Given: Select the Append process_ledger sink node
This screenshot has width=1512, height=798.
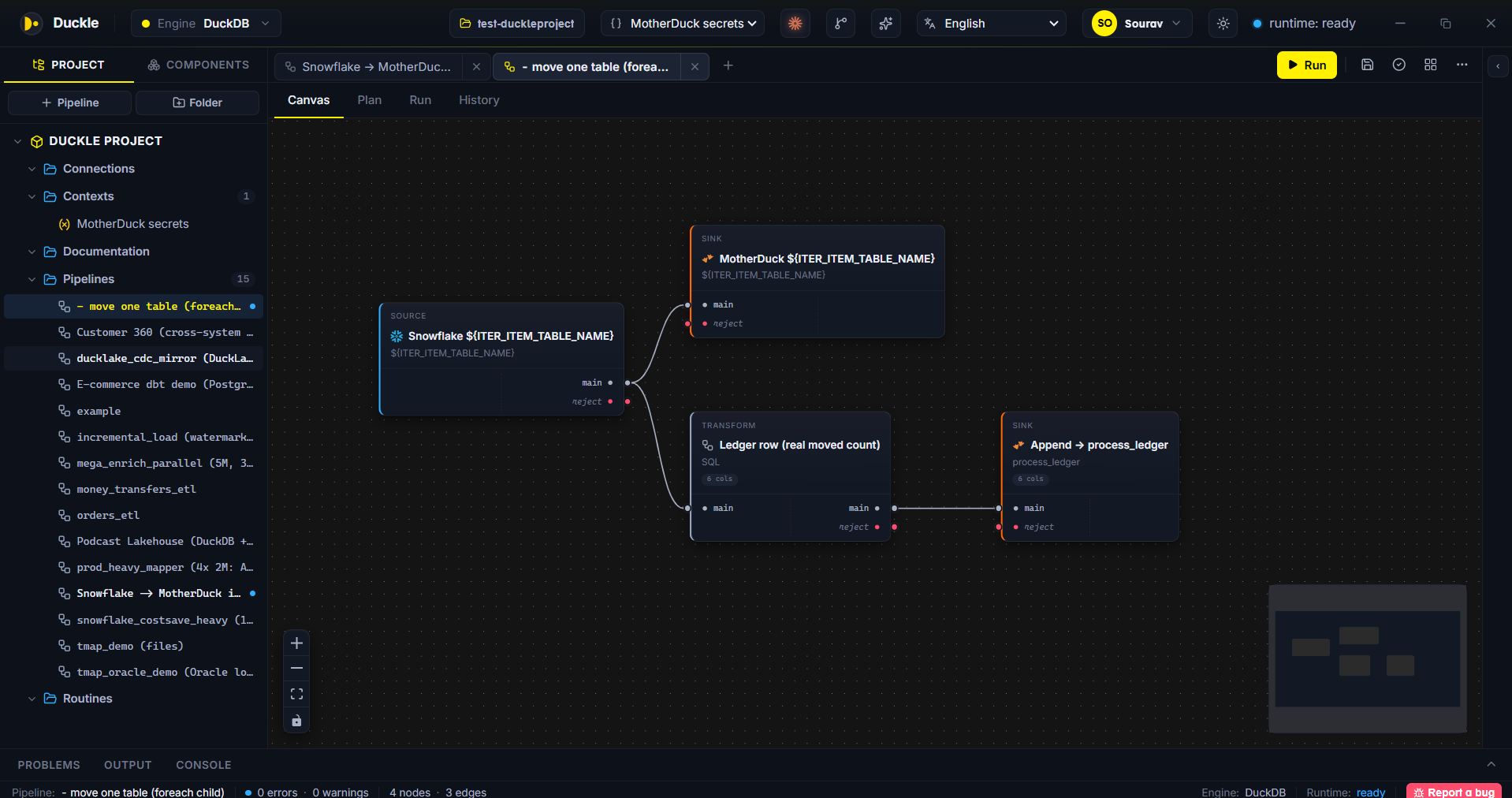Looking at the screenshot, I should point(1089,475).
